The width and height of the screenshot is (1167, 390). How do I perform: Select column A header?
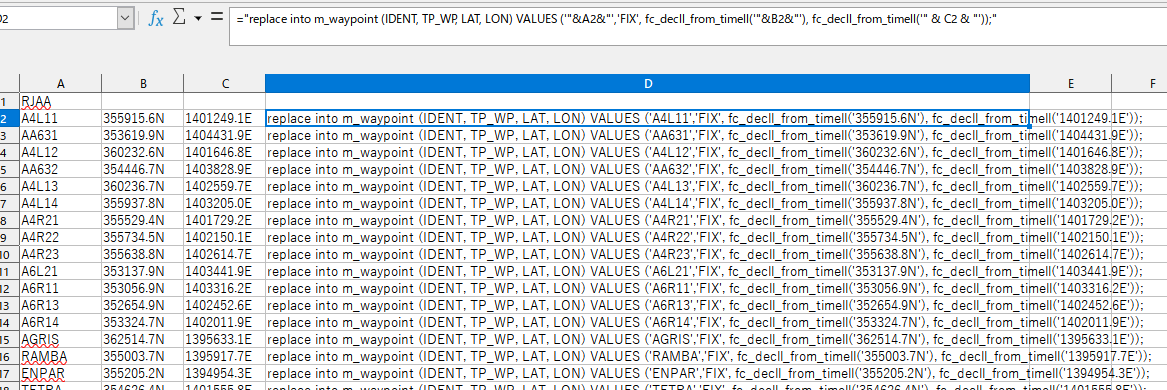(x=60, y=84)
